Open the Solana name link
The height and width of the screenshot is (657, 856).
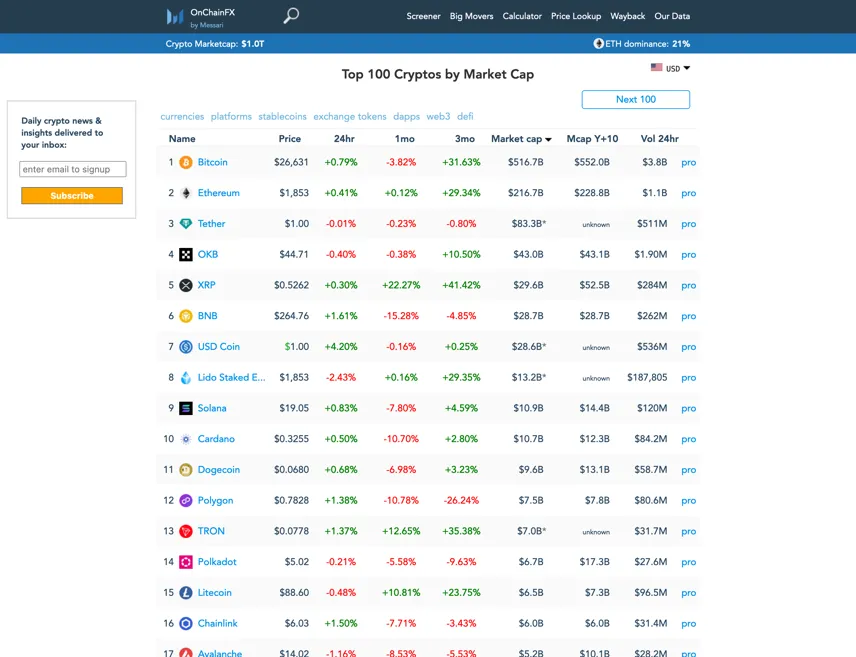click(x=212, y=408)
